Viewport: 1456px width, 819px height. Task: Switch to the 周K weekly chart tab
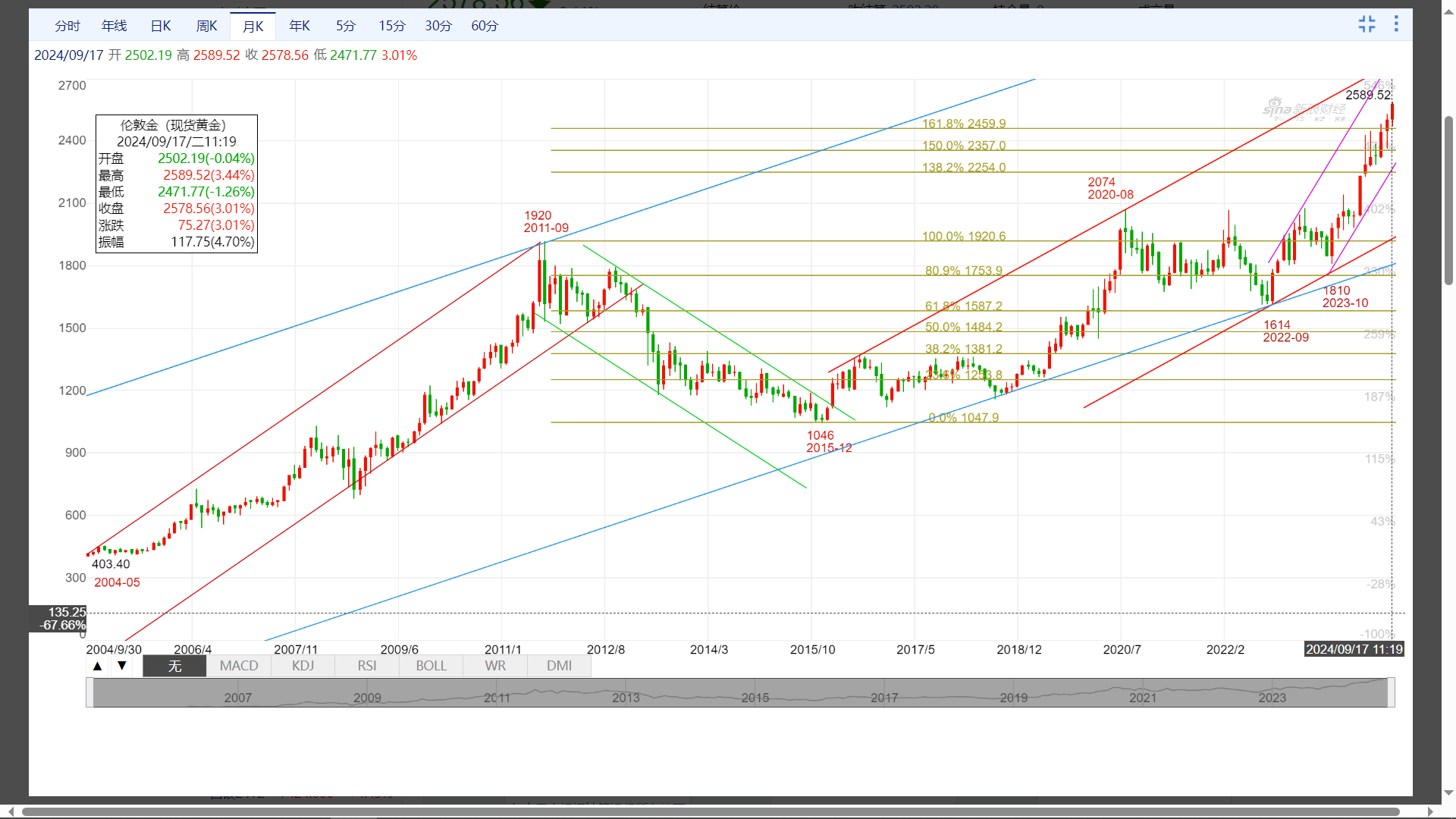coord(206,26)
